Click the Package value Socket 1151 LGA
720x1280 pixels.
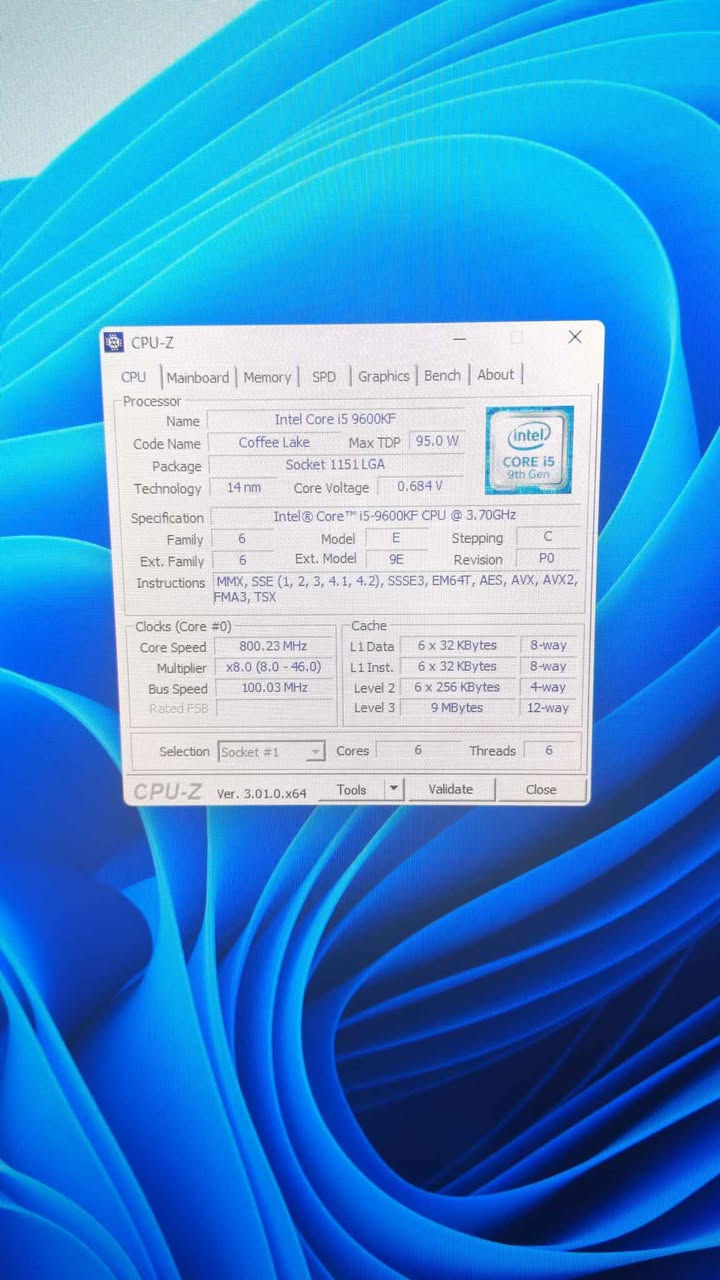coord(336,465)
